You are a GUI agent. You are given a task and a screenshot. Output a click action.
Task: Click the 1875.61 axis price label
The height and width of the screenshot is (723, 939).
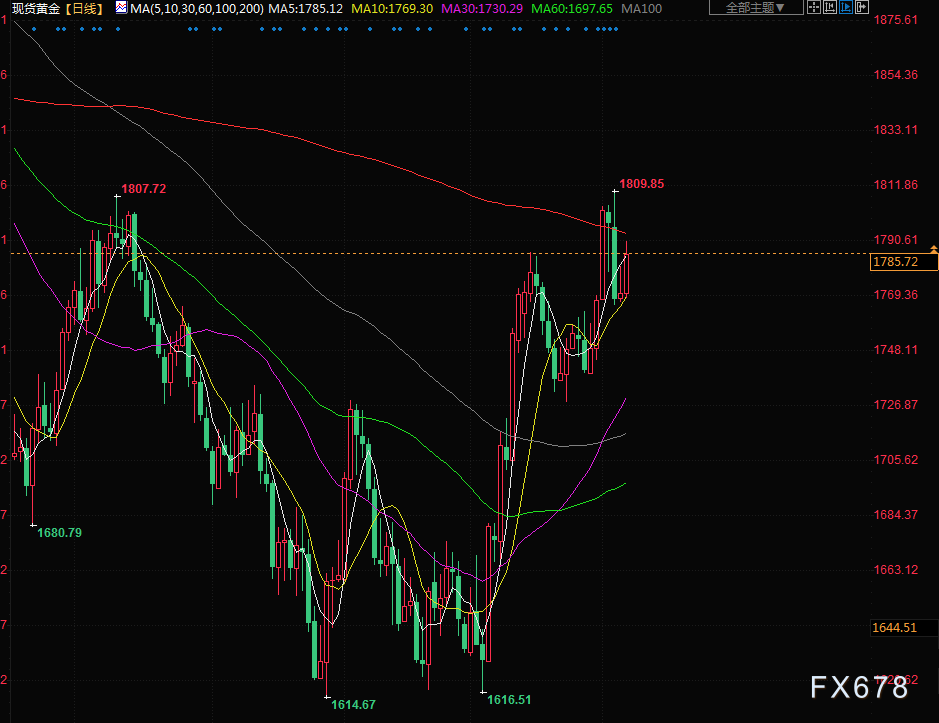(895, 20)
